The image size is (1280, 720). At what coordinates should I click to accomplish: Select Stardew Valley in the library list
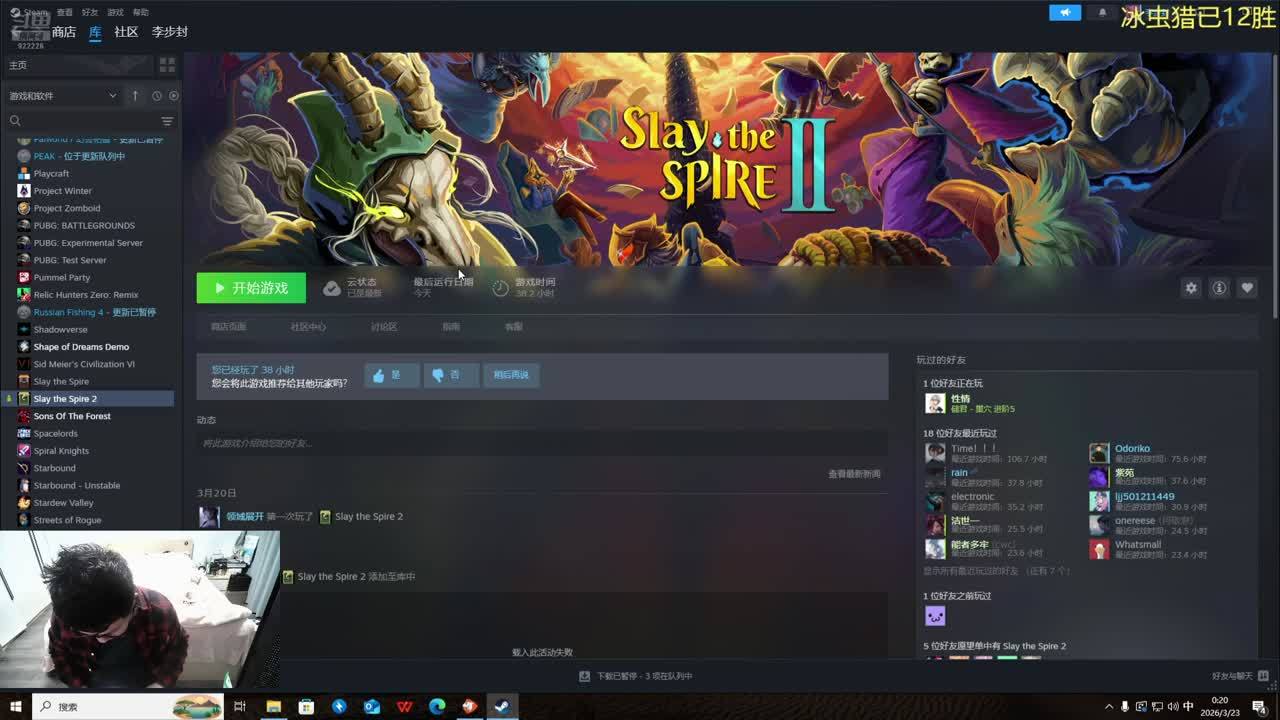(x=63, y=503)
